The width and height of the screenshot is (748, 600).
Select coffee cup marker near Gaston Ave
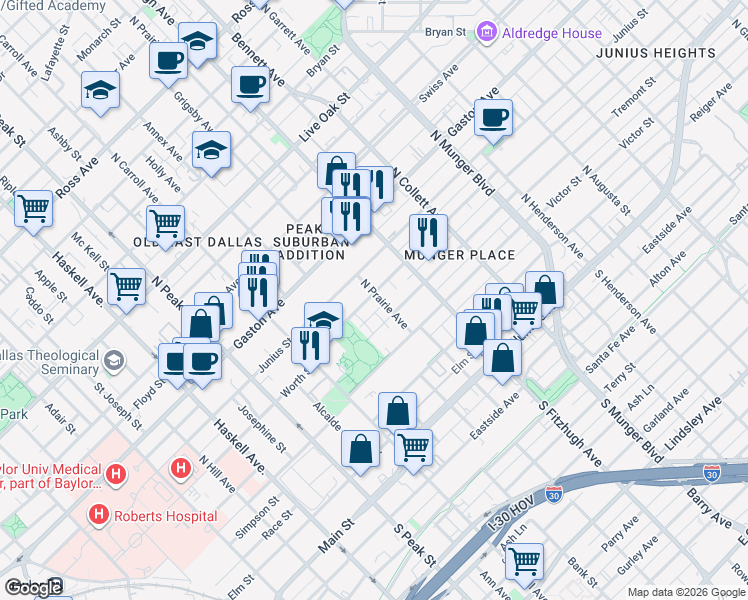point(493,121)
